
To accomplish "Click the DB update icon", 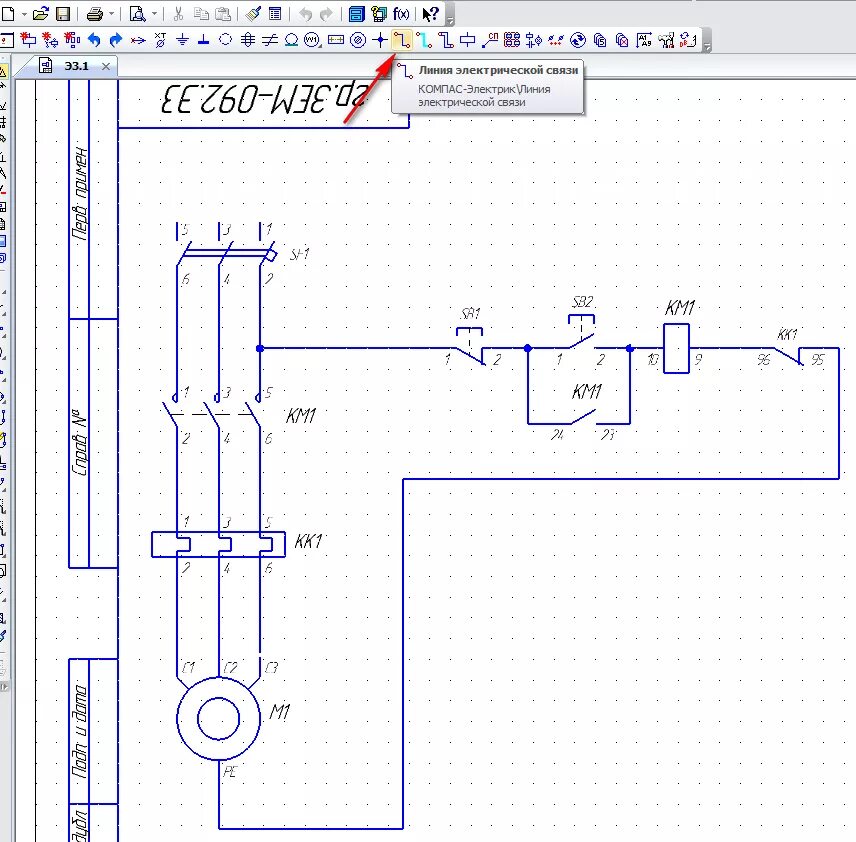I will tap(689, 40).
